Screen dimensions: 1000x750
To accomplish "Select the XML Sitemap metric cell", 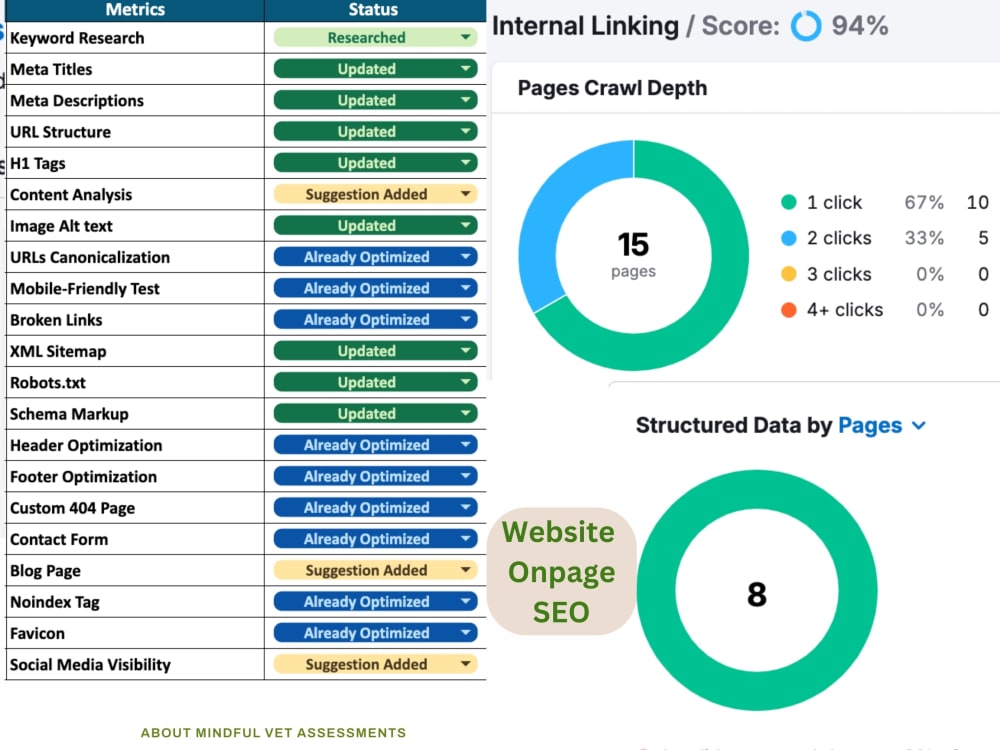I will [135, 351].
